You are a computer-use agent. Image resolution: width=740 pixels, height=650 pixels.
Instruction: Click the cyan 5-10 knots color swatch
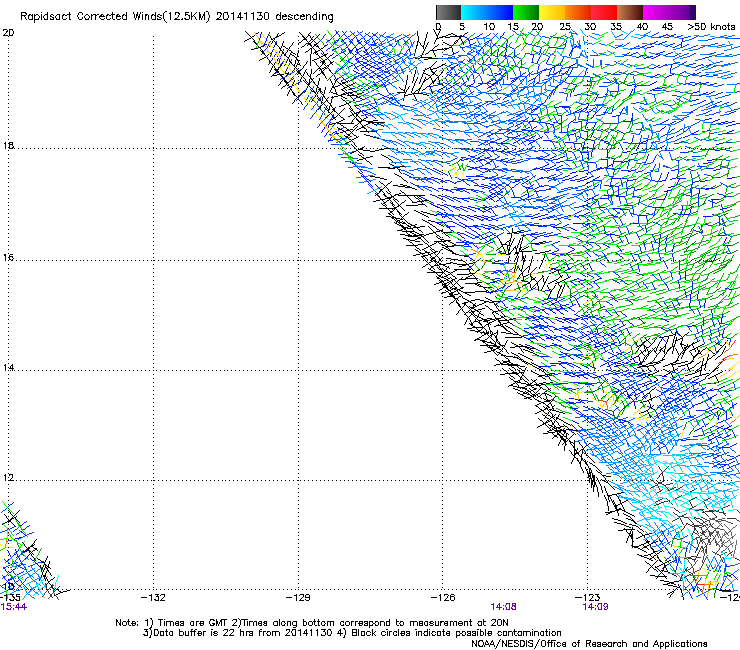(x=473, y=12)
